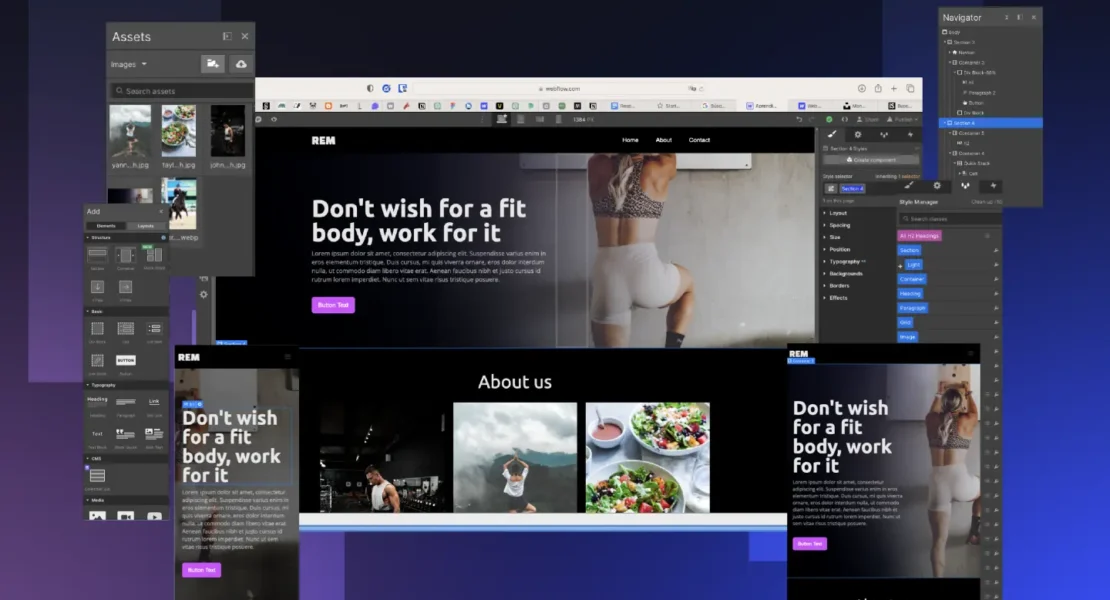
Task: Select the Button element in the Add panel
Action: pos(124,360)
